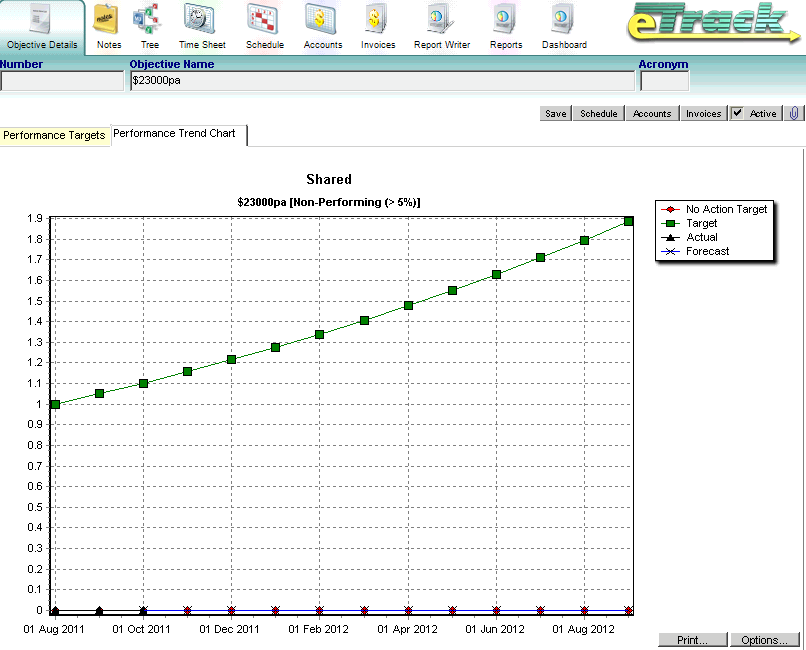Open the Options dialog

[x=764, y=639]
